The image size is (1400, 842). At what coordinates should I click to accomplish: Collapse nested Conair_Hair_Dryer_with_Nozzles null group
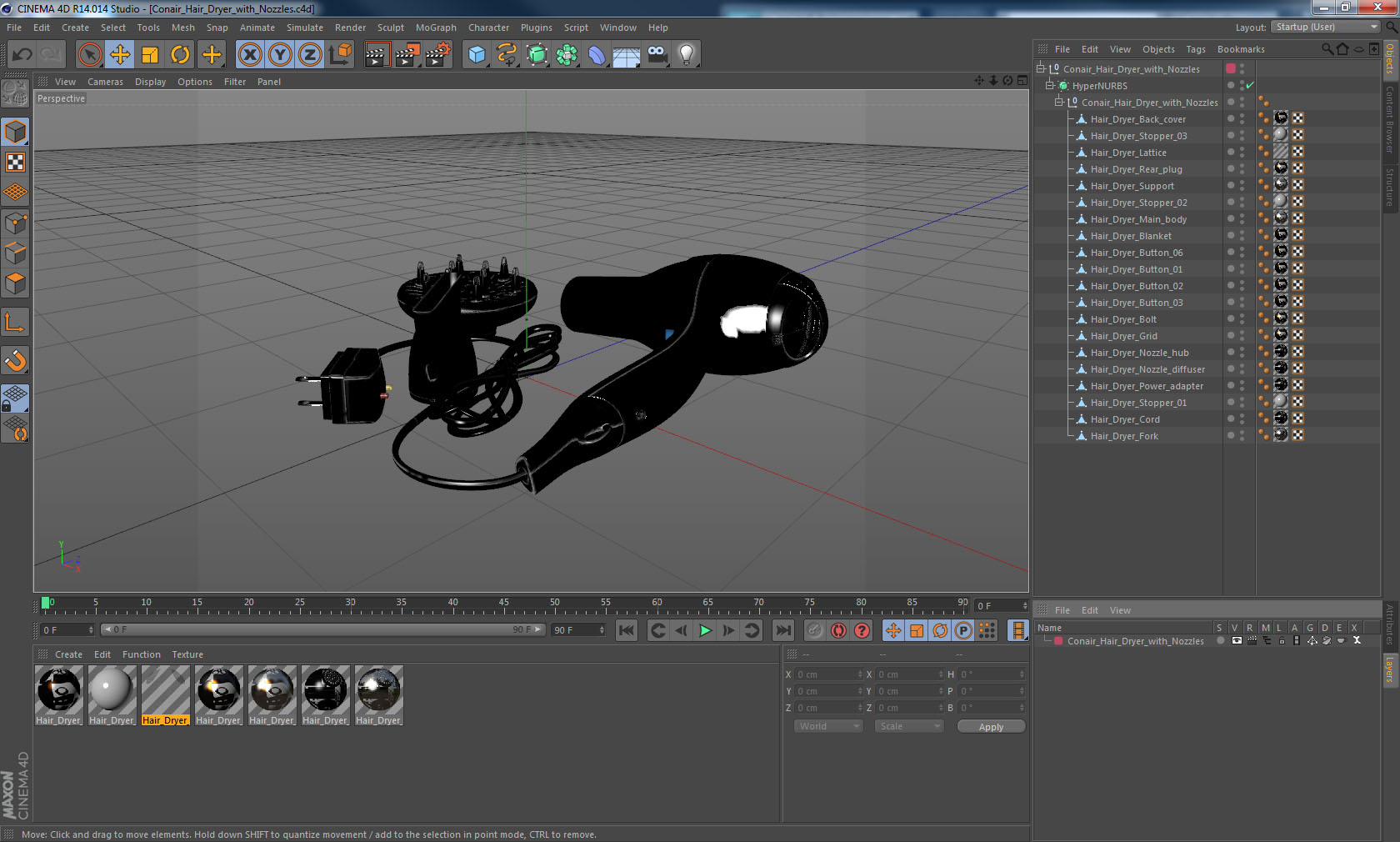coord(1059,102)
